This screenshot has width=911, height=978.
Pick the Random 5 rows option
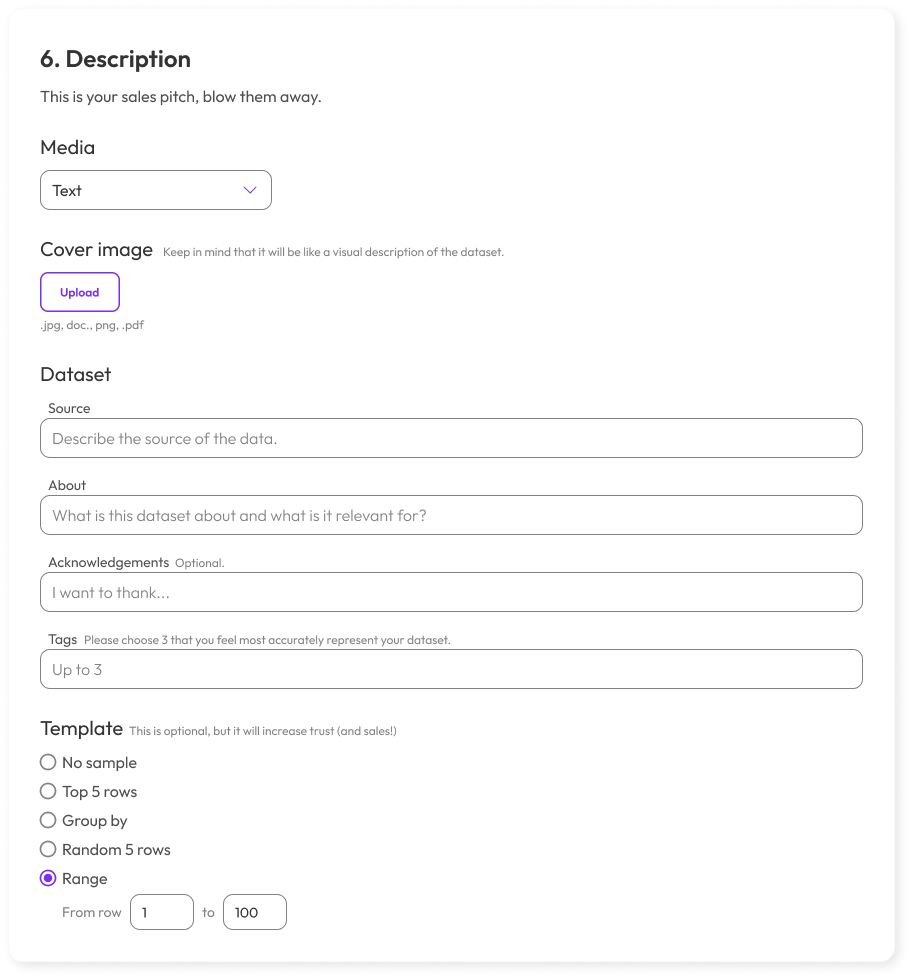(48, 849)
